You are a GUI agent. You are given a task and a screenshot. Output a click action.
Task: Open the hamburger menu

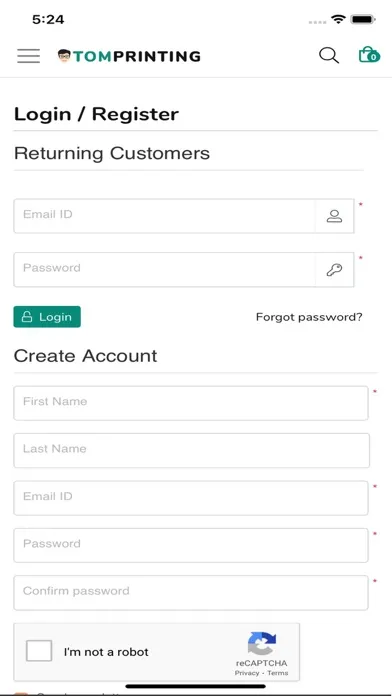28,56
